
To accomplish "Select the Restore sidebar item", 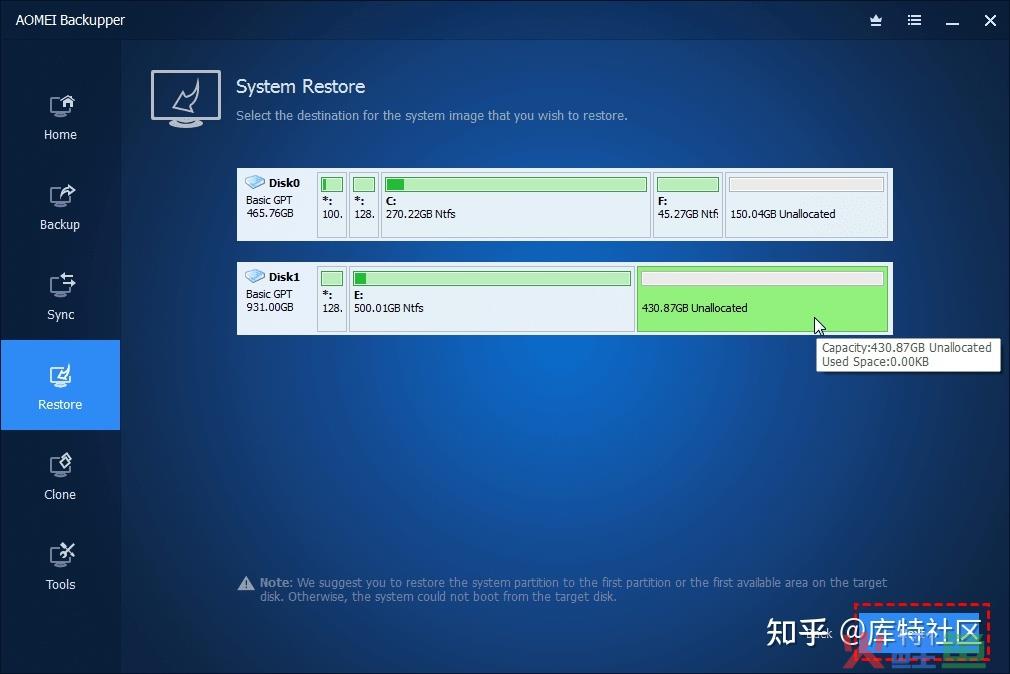I will 60,385.
